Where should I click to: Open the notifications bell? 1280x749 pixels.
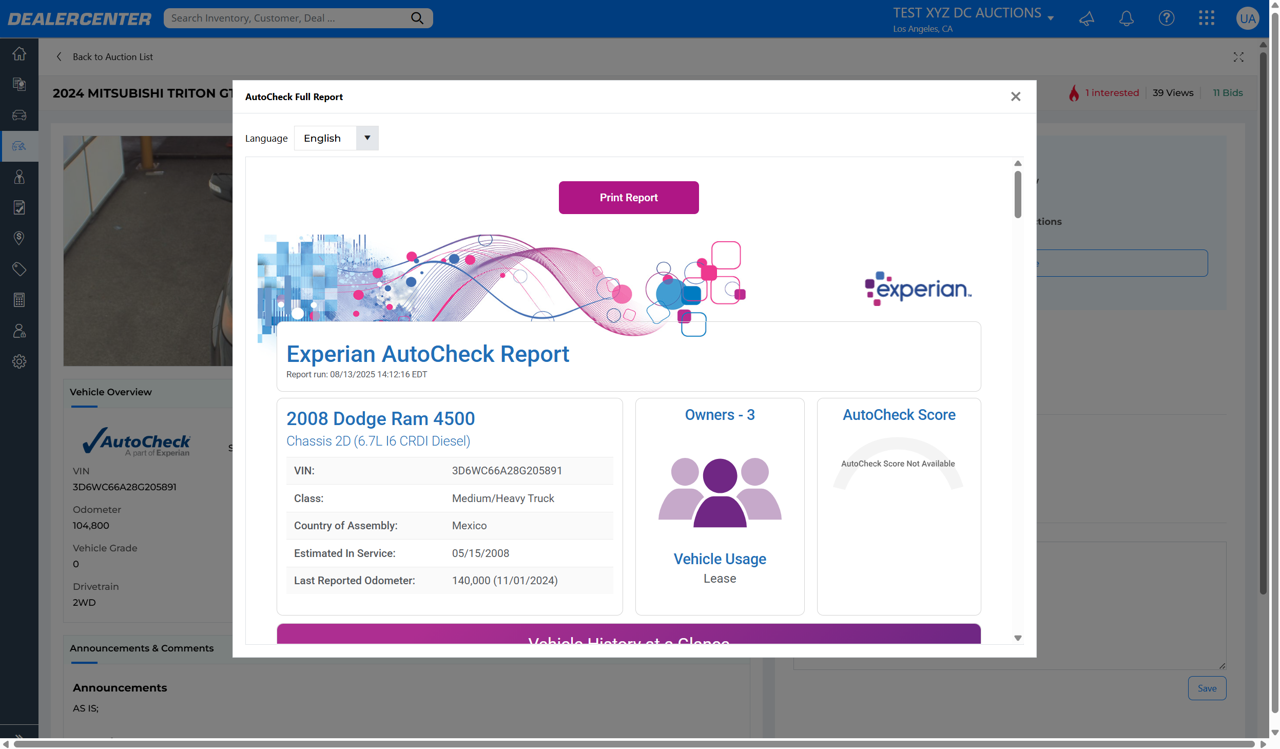[x=1126, y=18]
